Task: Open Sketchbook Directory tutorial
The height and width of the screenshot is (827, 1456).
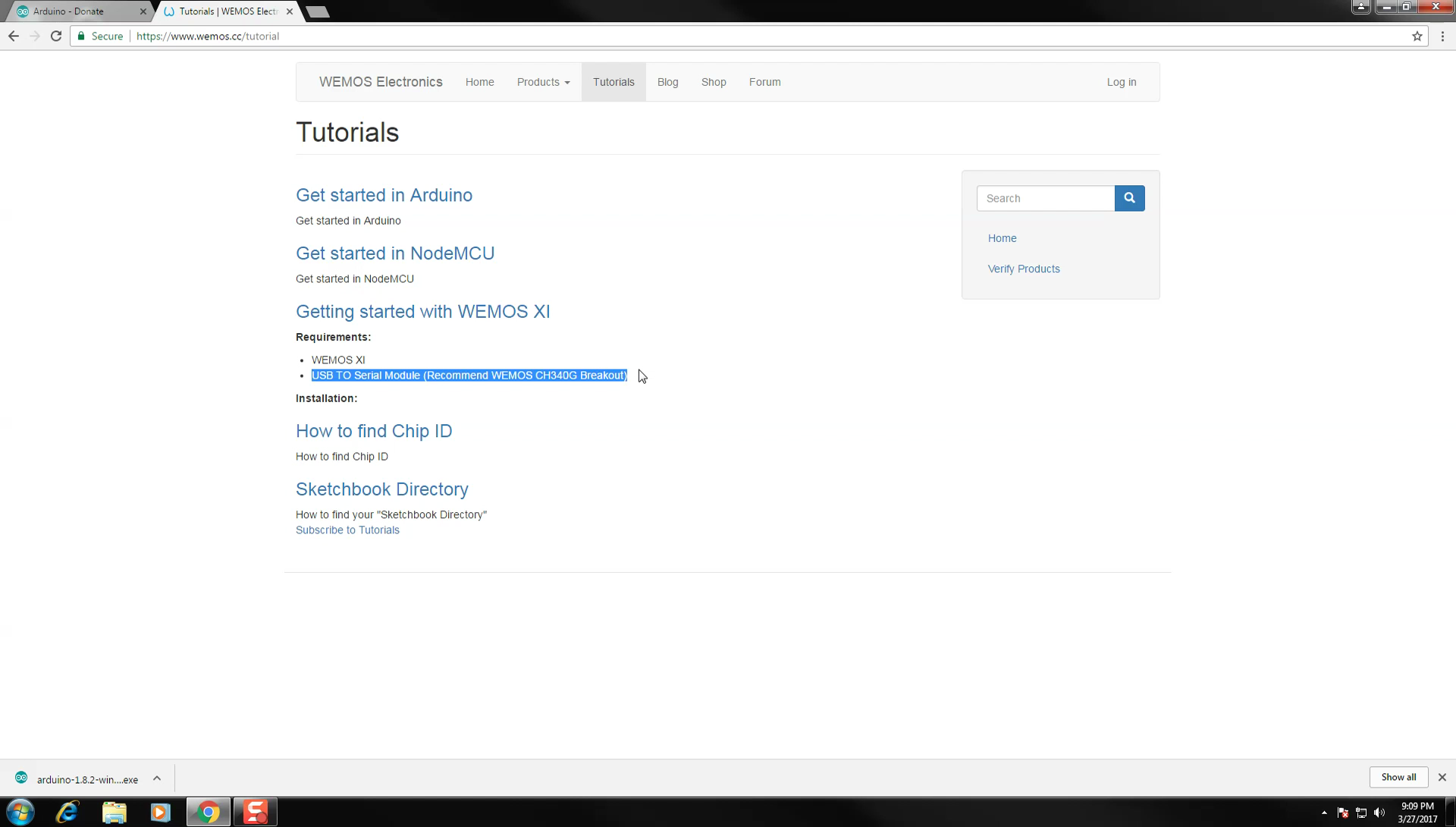Action: [x=382, y=489]
